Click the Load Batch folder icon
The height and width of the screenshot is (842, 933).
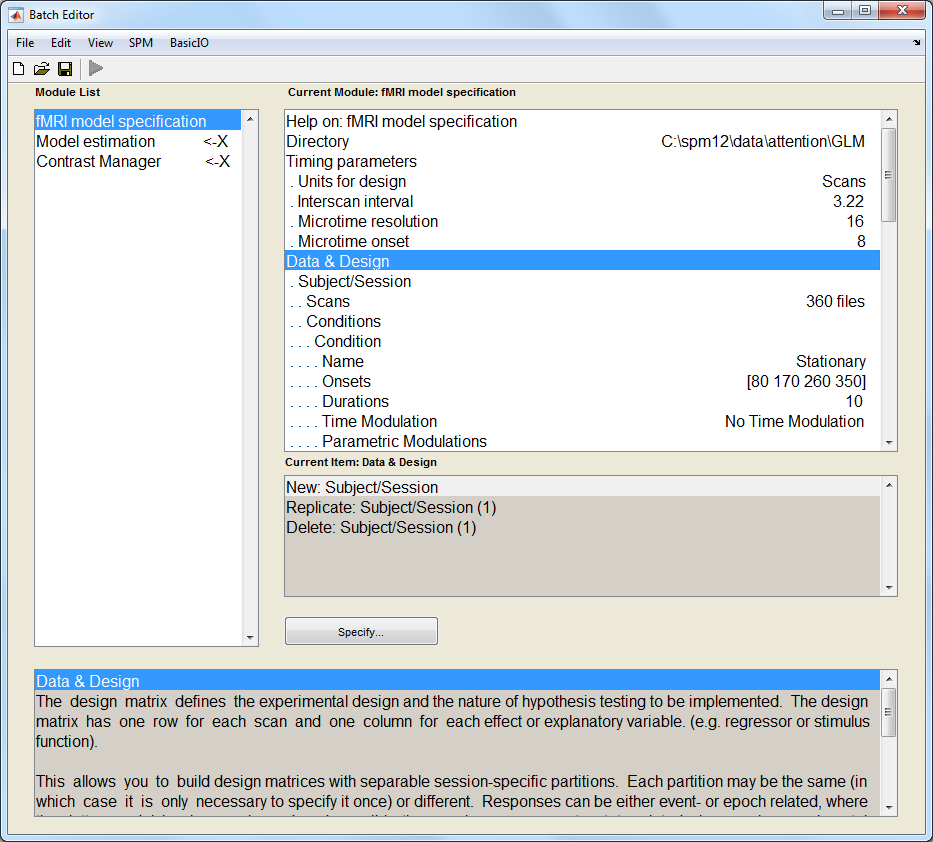41,69
